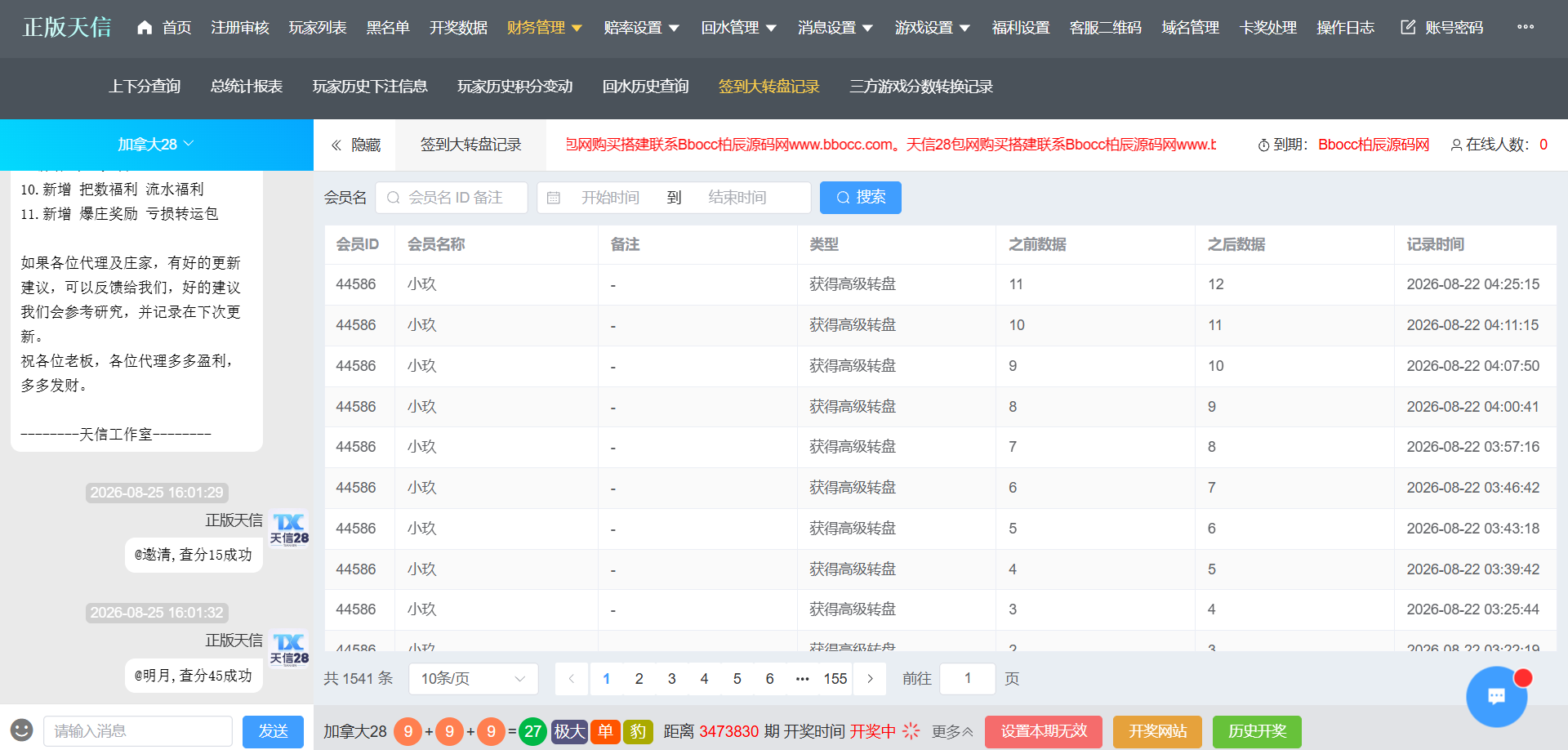Click the home icon beside 首页
The image size is (1568, 750).
click(x=145, y=28)
